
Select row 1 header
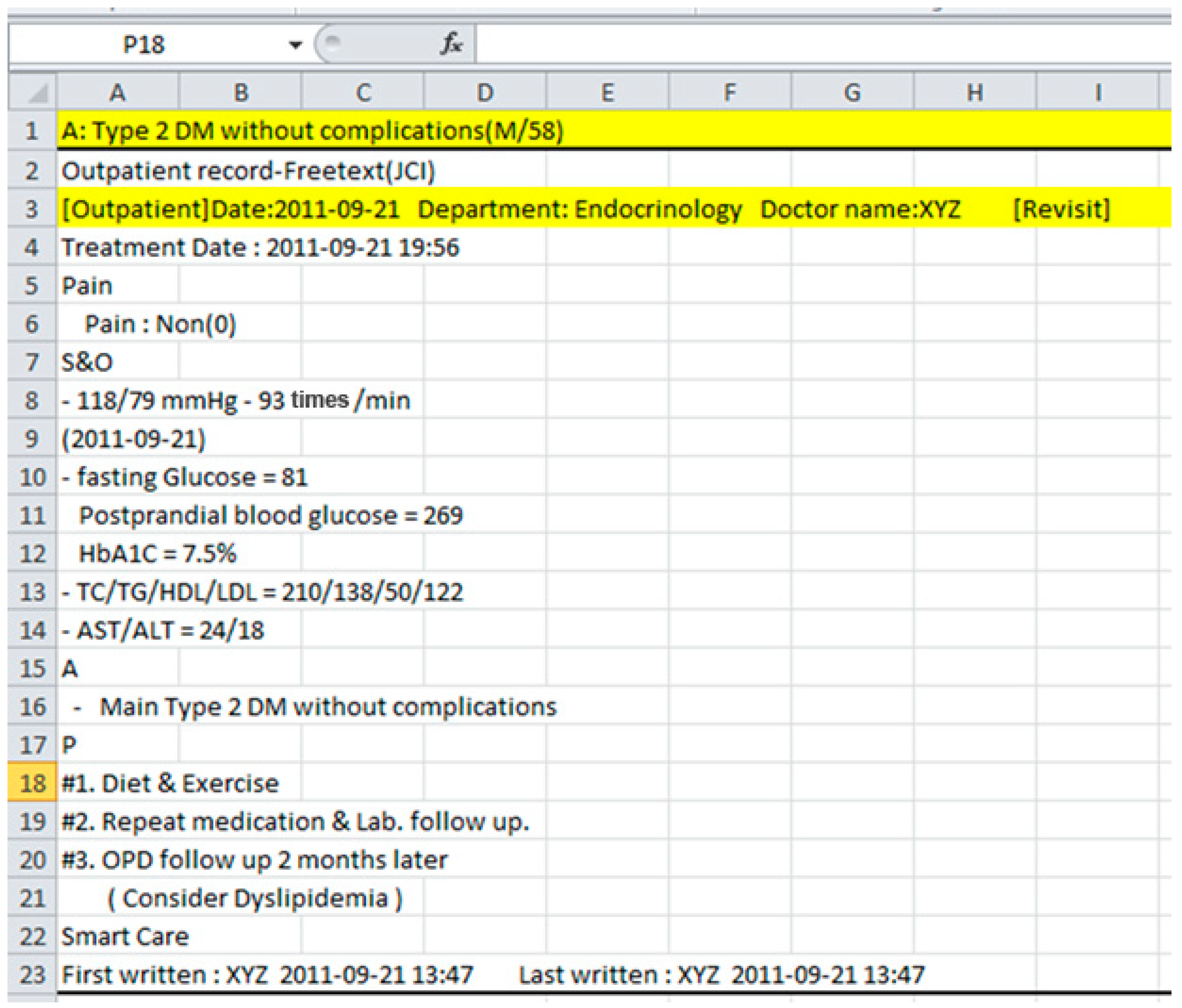pos(32,131)
